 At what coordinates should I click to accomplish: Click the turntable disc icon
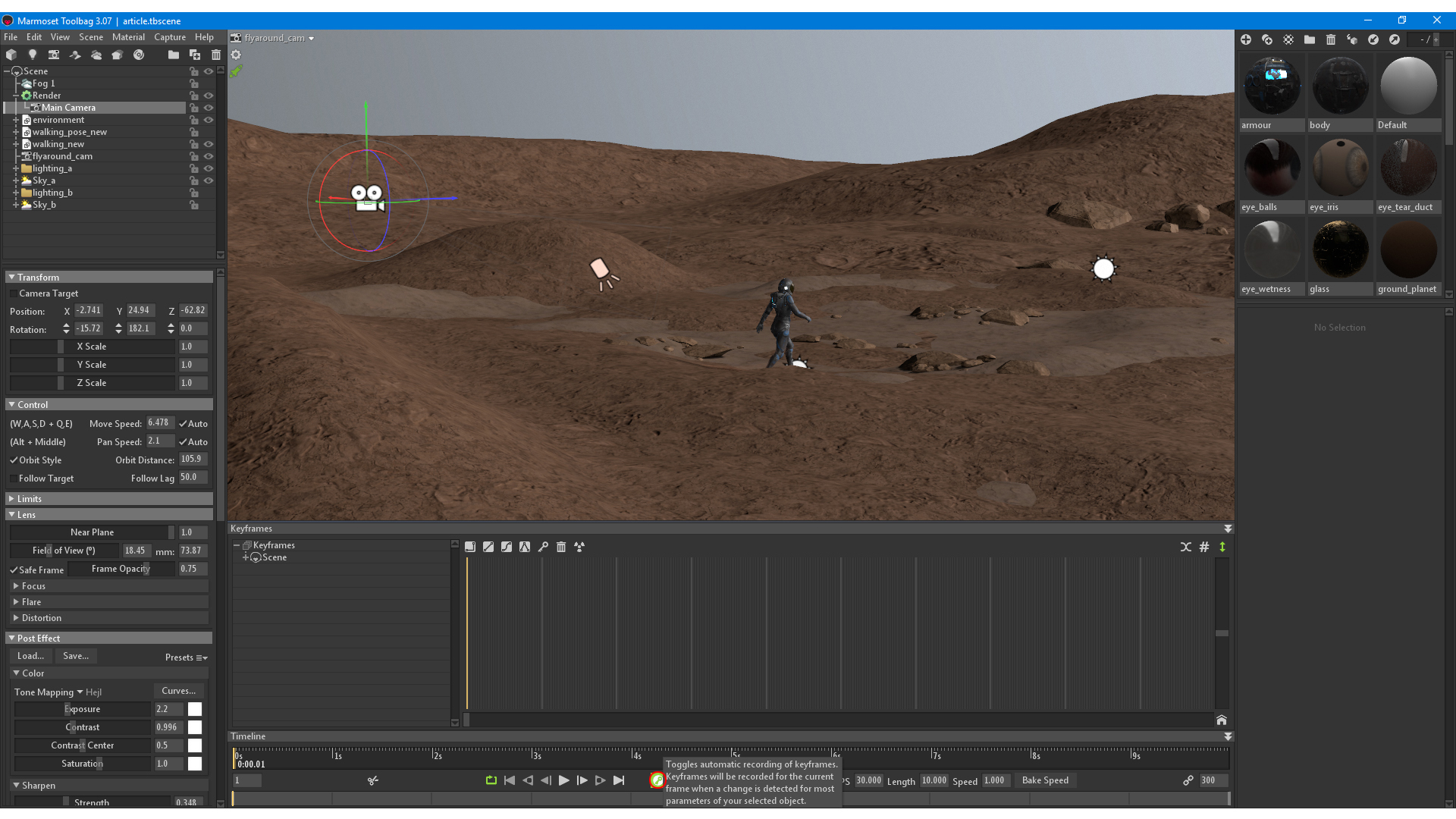[139, 55]
